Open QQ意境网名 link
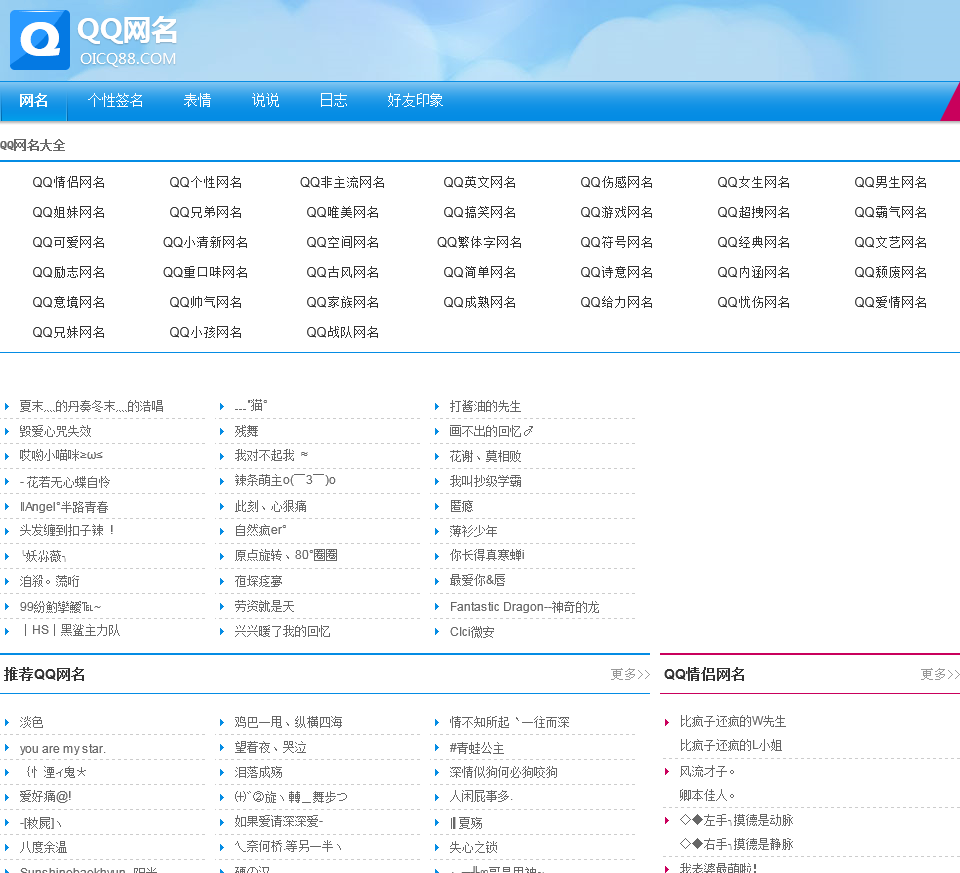The height and width of the screenshot is (873, 960). tap(69, 302)
